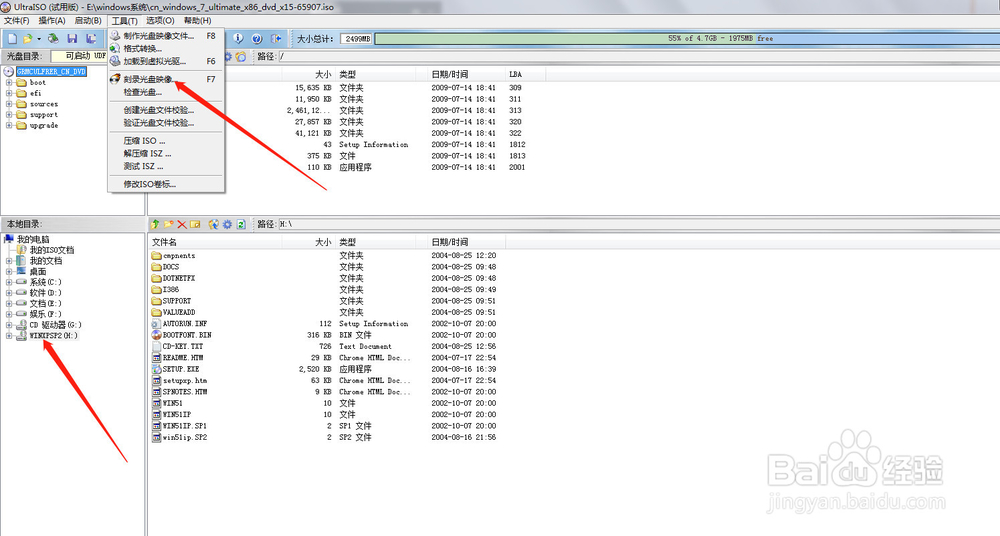Select 我的ISO文档 in local tree

coord(52,250)
